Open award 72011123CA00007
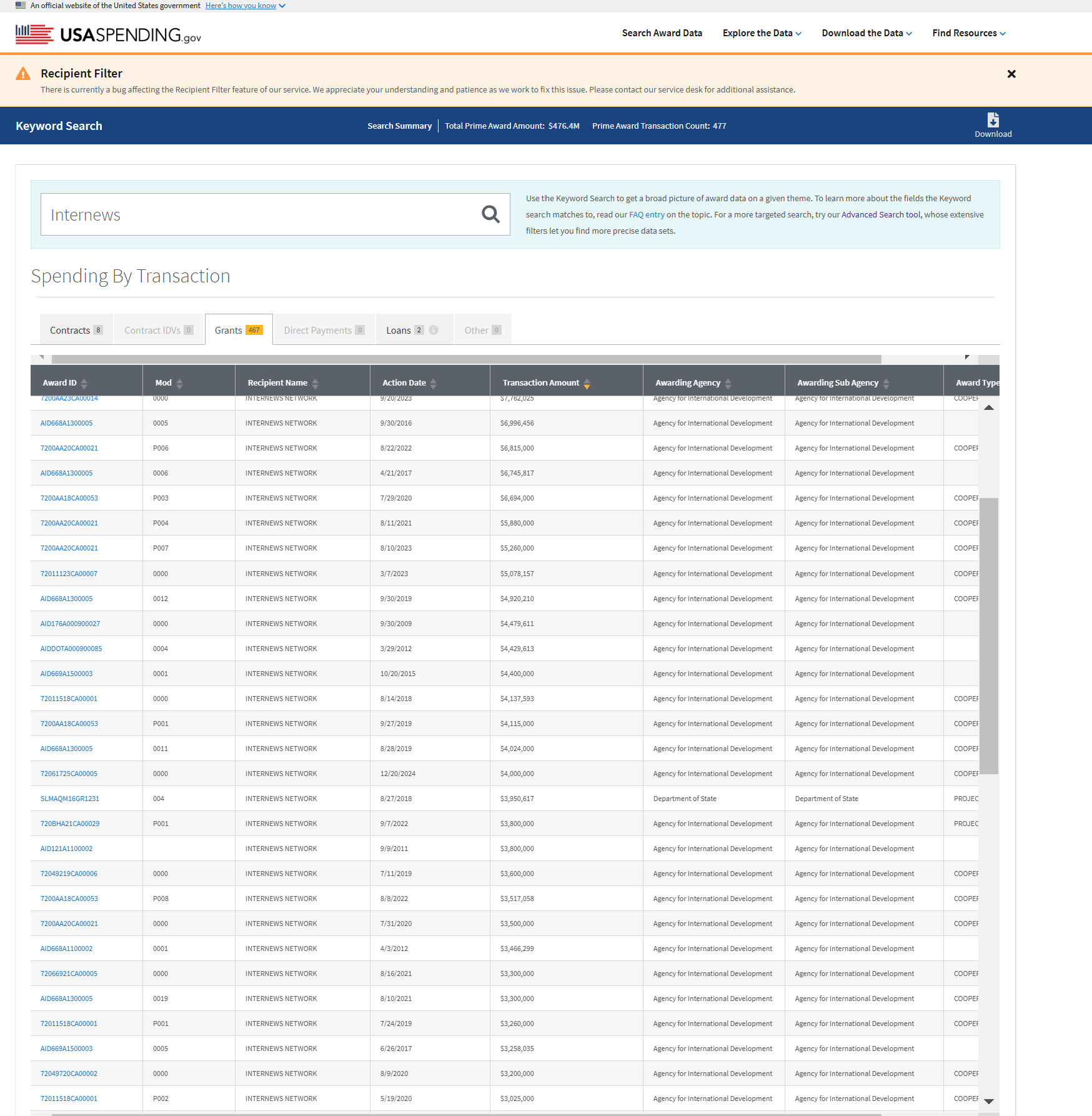The image size is (1092, 1116). [x=69, y=574]
